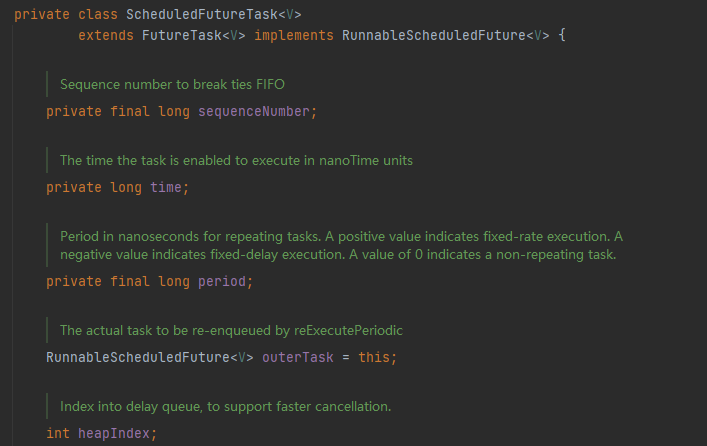Click the 'class' keyword on the first line

click(95, 15)
